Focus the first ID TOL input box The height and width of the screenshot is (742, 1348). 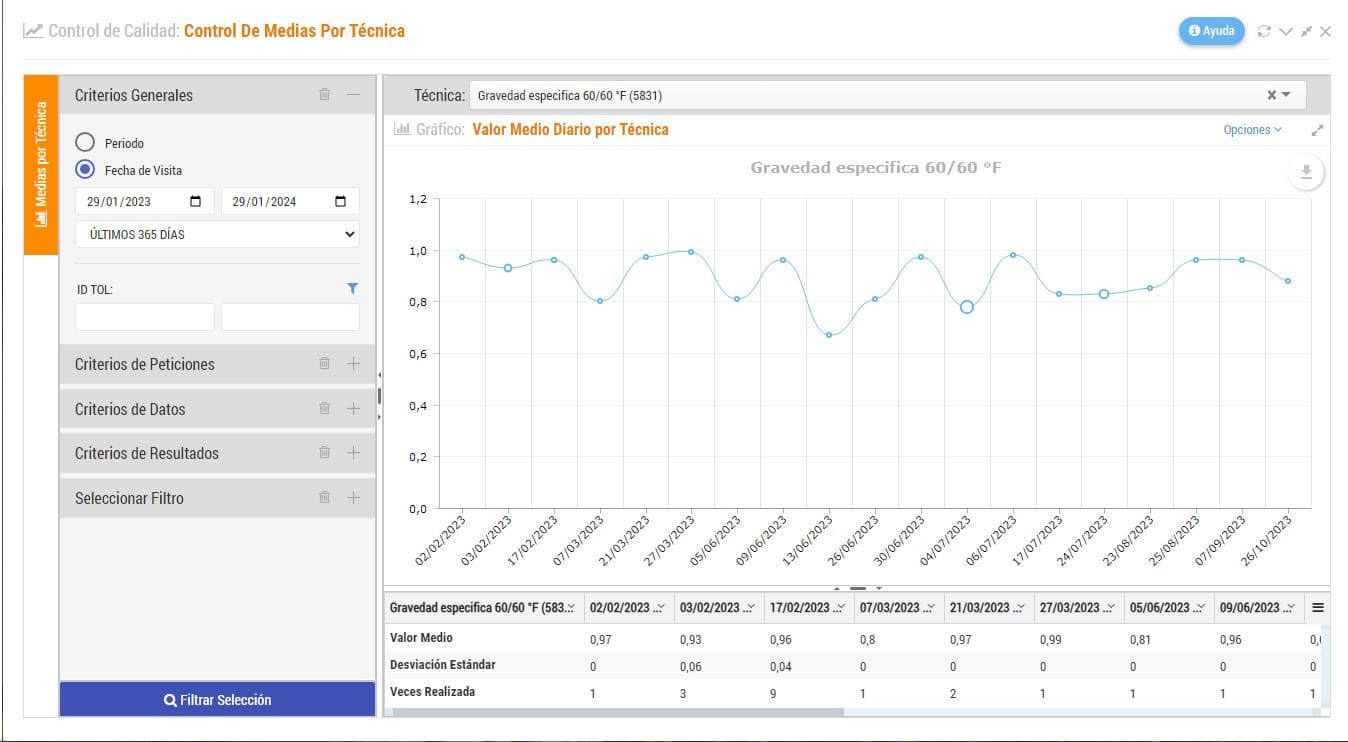pos(144,317)
